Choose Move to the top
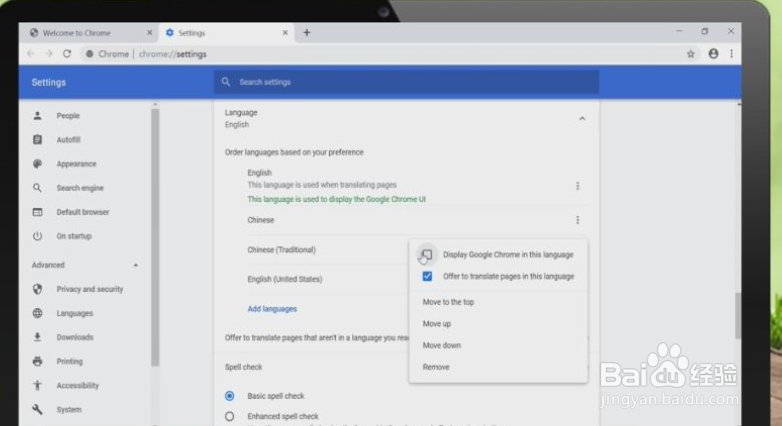This screenshot has width=782, height=426. 448,302
